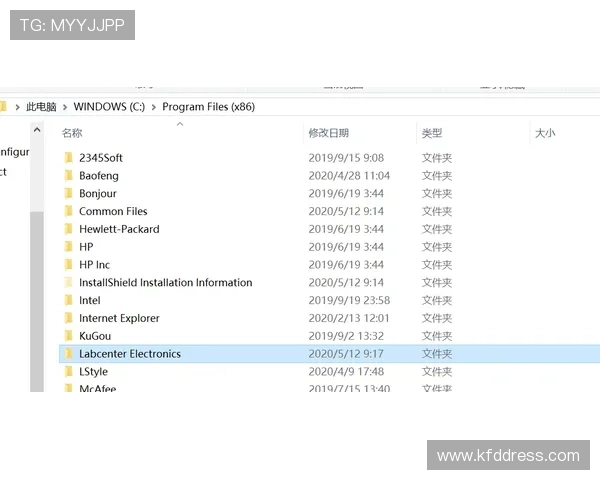Click the Internet Explorer folder icon

68,318
